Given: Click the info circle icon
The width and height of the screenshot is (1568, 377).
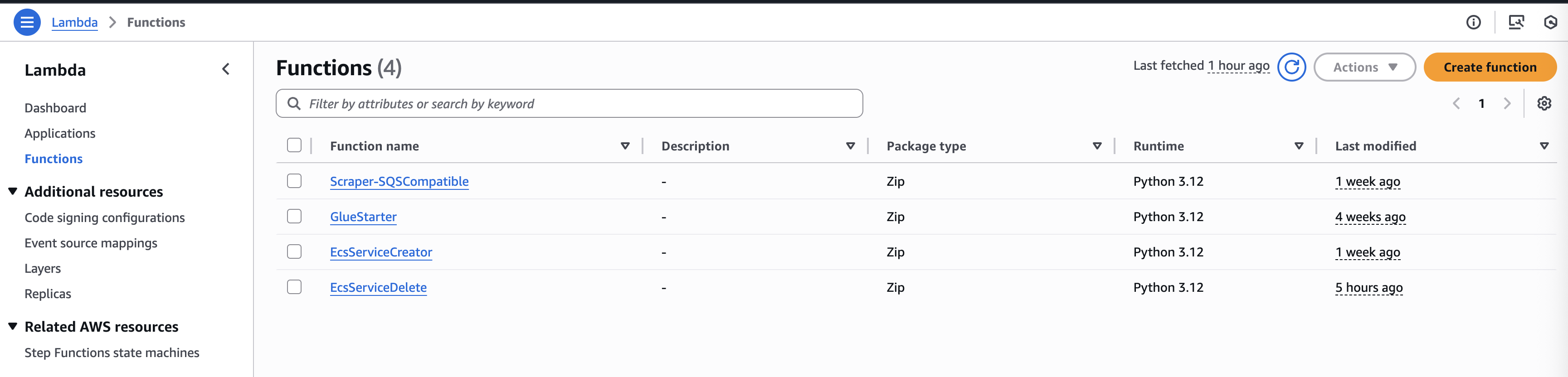Looking at the screenshot, I should 1473,23.
